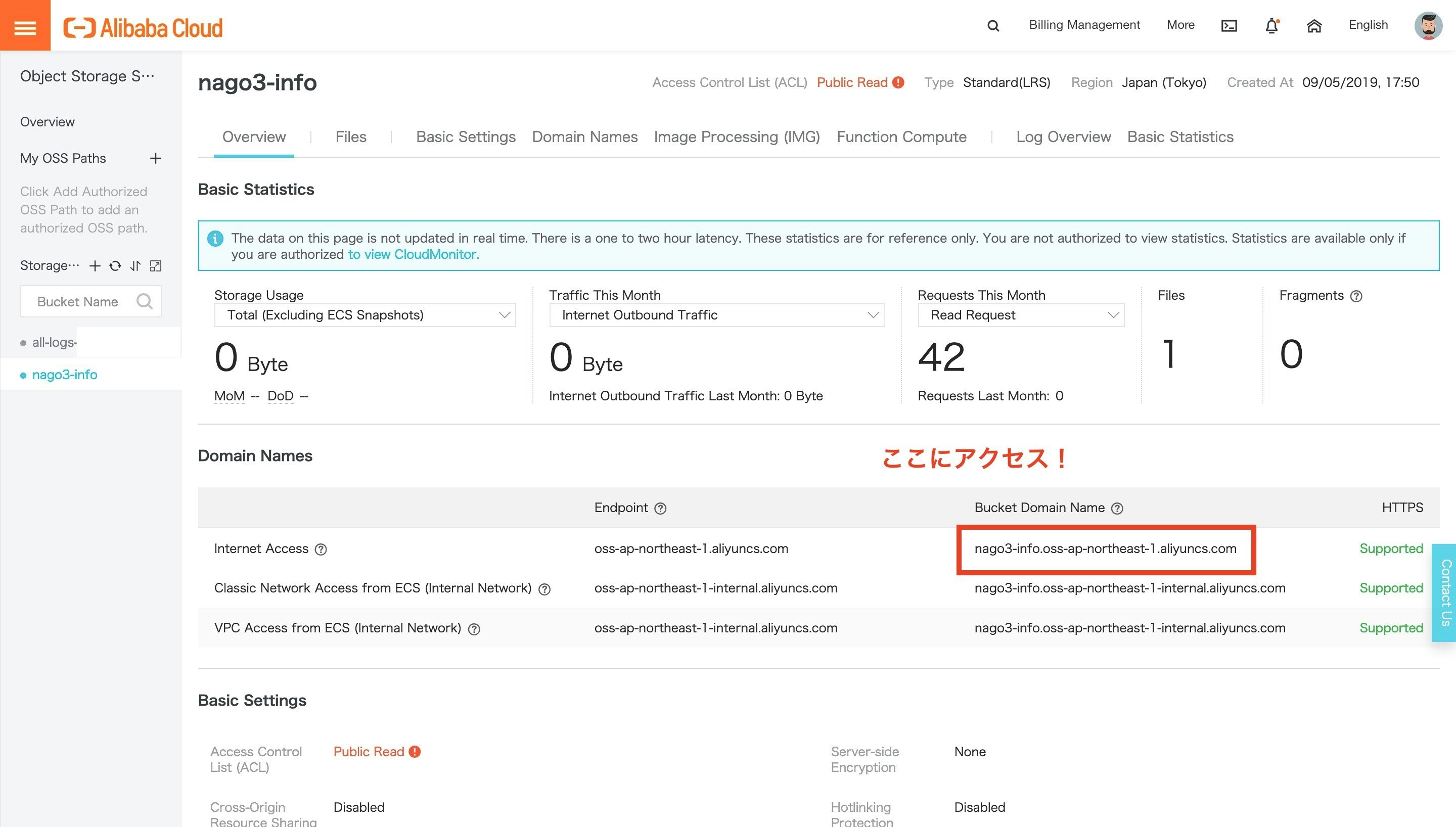
Task: Open Image Processing (IMG) tab
Action: point(737,137)
